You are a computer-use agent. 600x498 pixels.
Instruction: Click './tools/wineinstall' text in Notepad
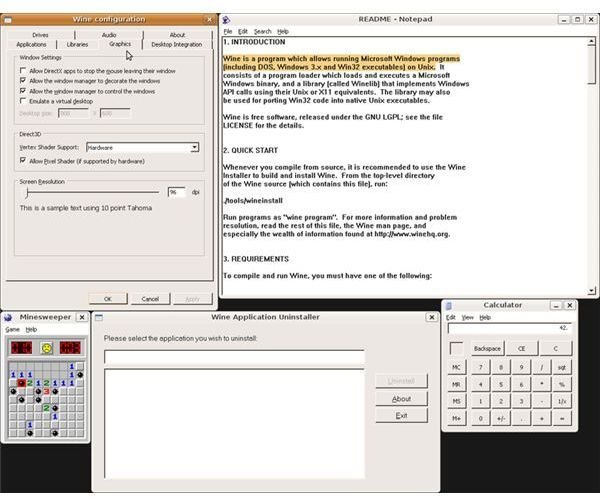[253, 201]
